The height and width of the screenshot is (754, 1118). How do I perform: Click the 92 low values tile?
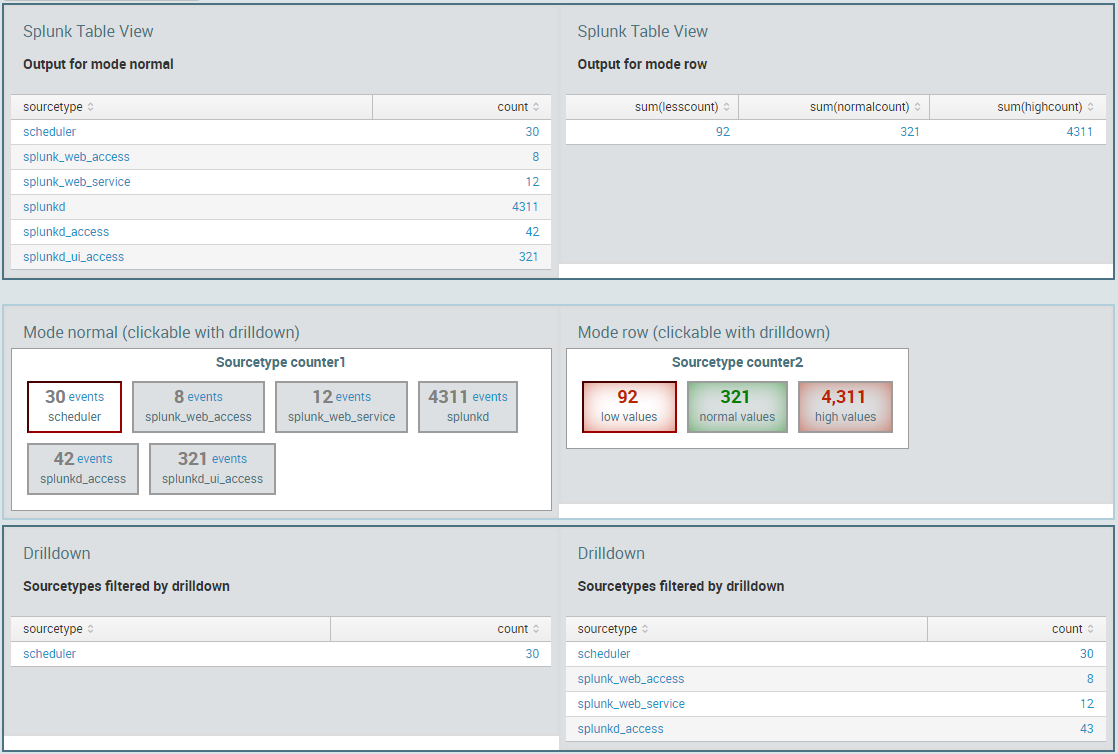(x=629, y=407)
